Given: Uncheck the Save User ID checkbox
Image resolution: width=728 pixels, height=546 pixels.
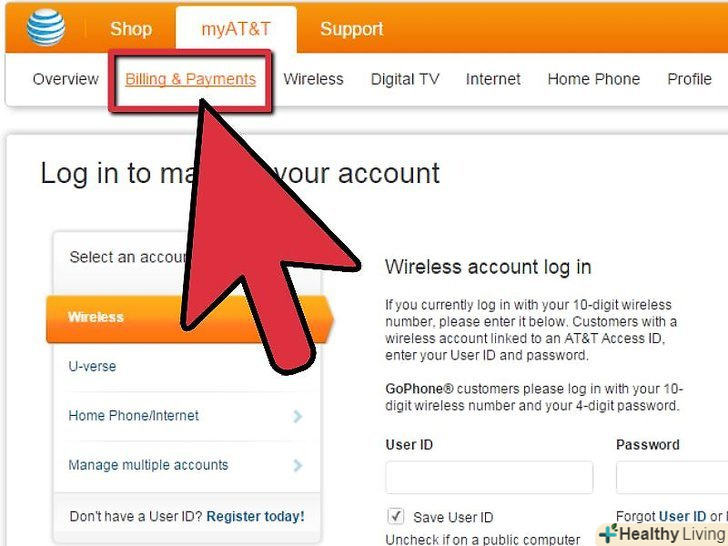Looking at the screenshot, I should point(396,516).
